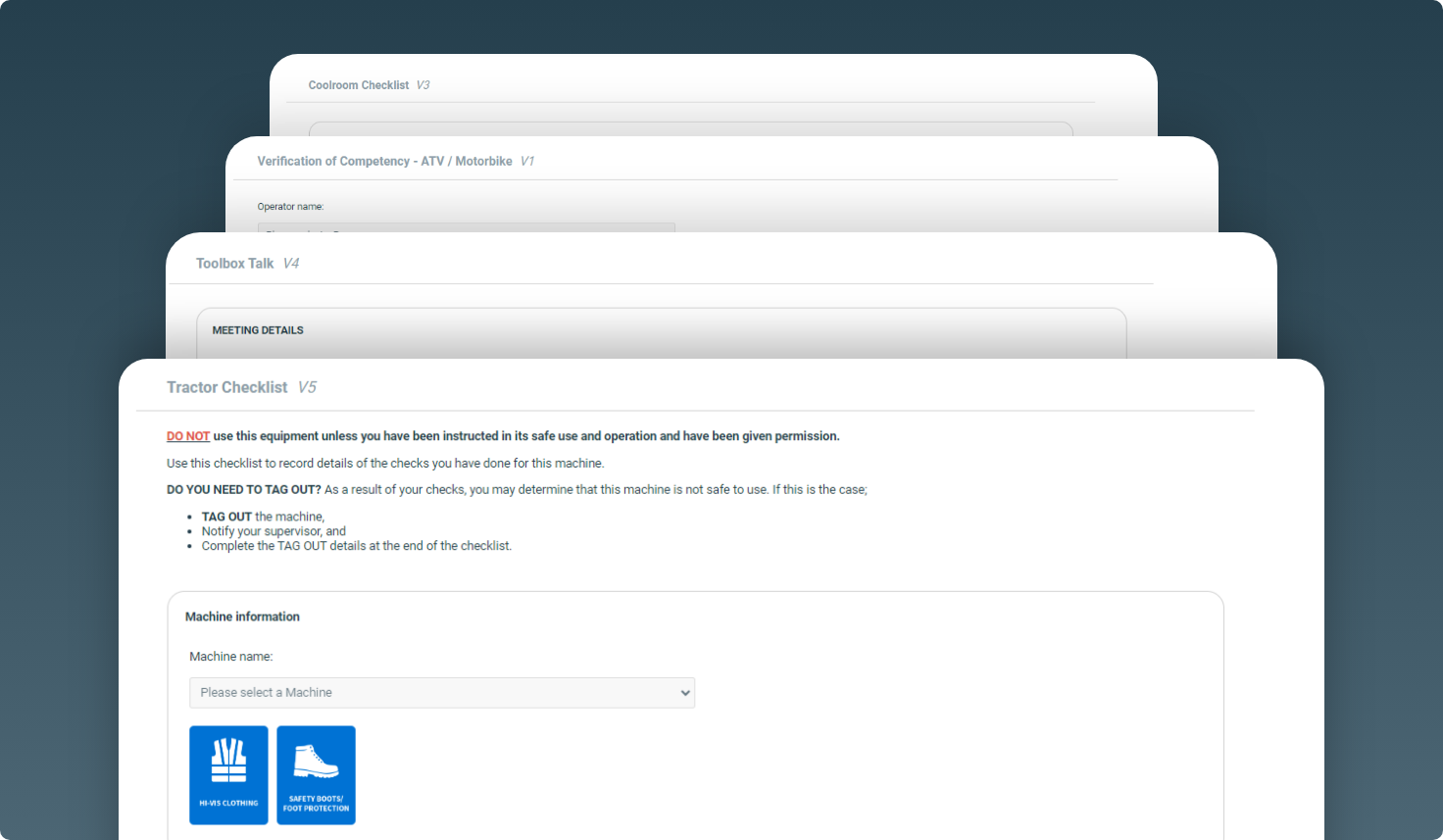Viewport: 1443px width, 840px height.
Task: Click the 'Notify your supervisor' bullet item
Action: (x=274, y=531)
